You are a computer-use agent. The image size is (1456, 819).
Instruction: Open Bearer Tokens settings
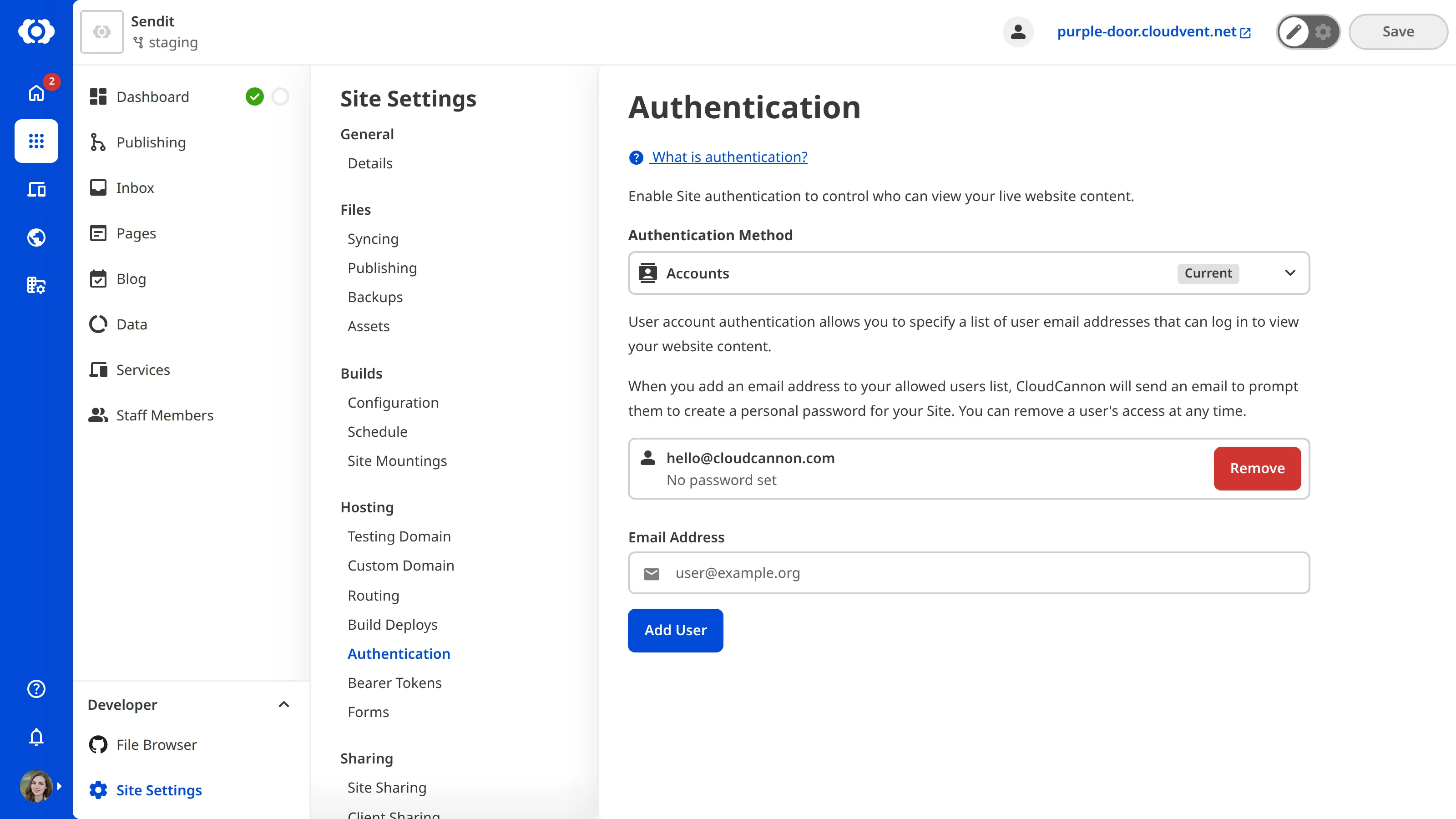[394, 683]
